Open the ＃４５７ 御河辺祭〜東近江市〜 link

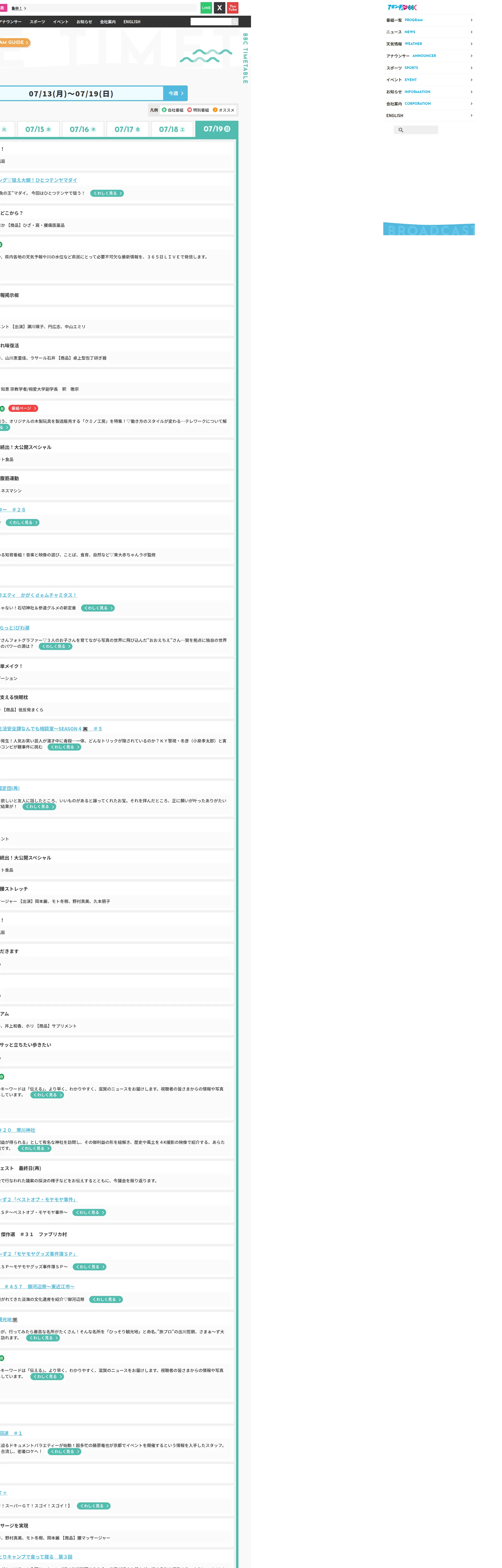[x=37, y=1287]
